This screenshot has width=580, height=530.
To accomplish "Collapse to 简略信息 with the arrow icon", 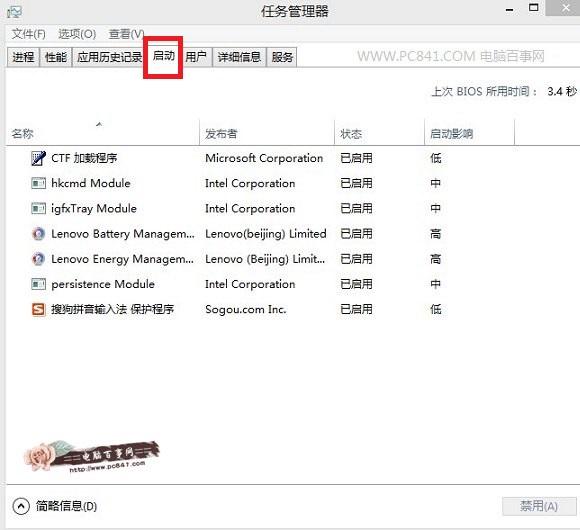I will tap(21, 506).
